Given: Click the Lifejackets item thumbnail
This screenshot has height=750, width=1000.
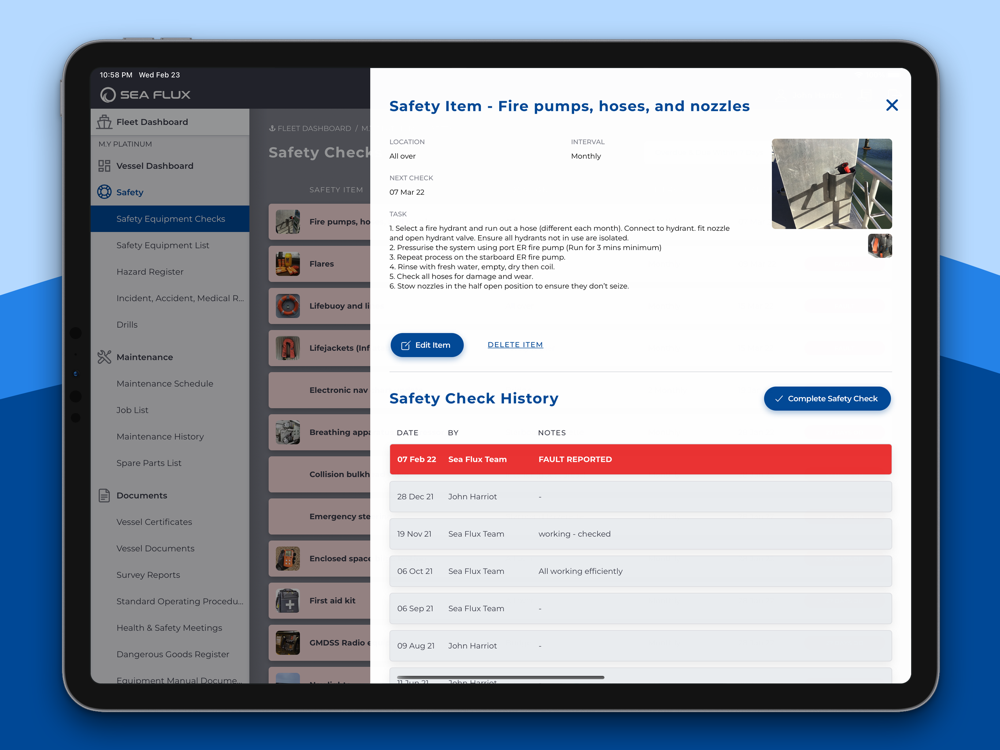Looking at the screenshot, I should pyautogui.click(x=288, y=348).
